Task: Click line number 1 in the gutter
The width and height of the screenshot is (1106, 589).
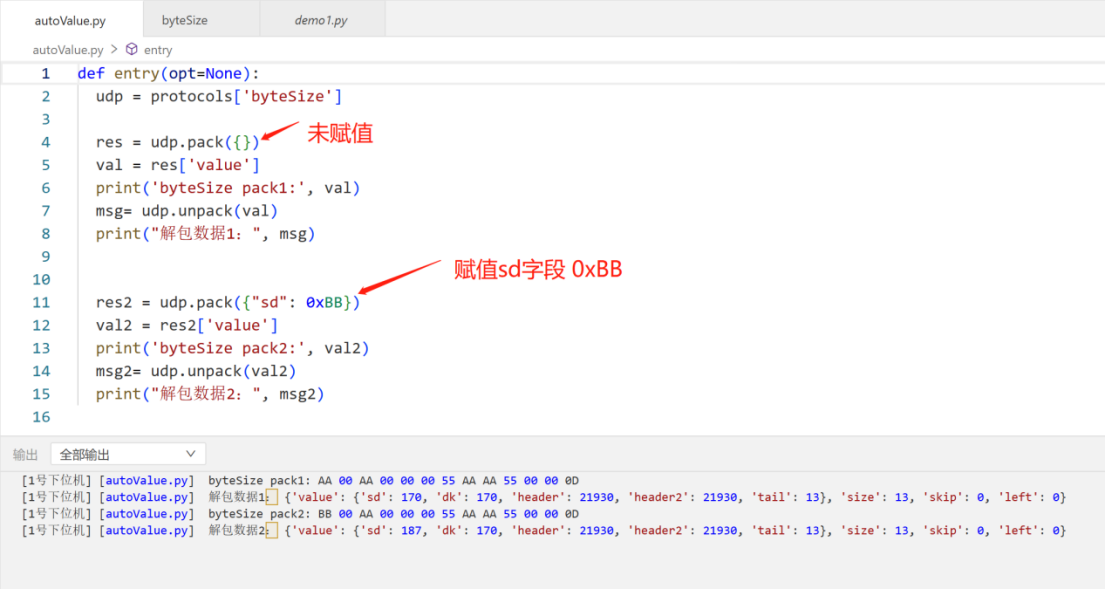Action: pos(45,73)
